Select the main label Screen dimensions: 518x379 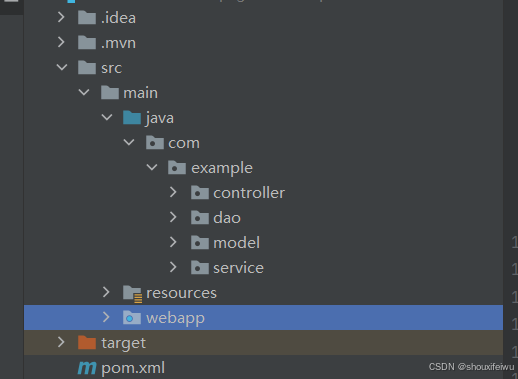(x=140, y=93)
